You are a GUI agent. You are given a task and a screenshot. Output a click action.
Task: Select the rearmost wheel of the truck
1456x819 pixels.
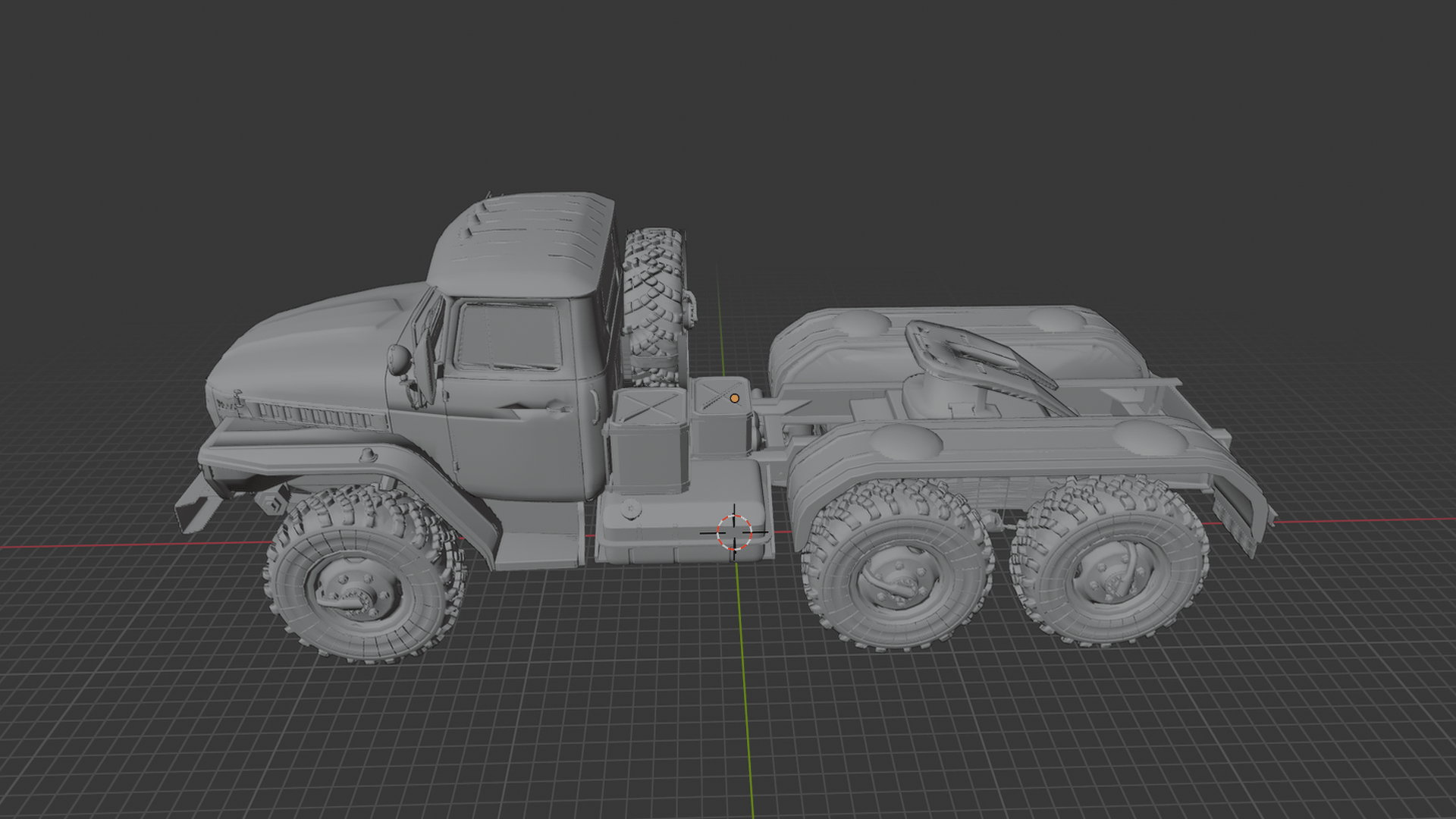(1110, 560)
